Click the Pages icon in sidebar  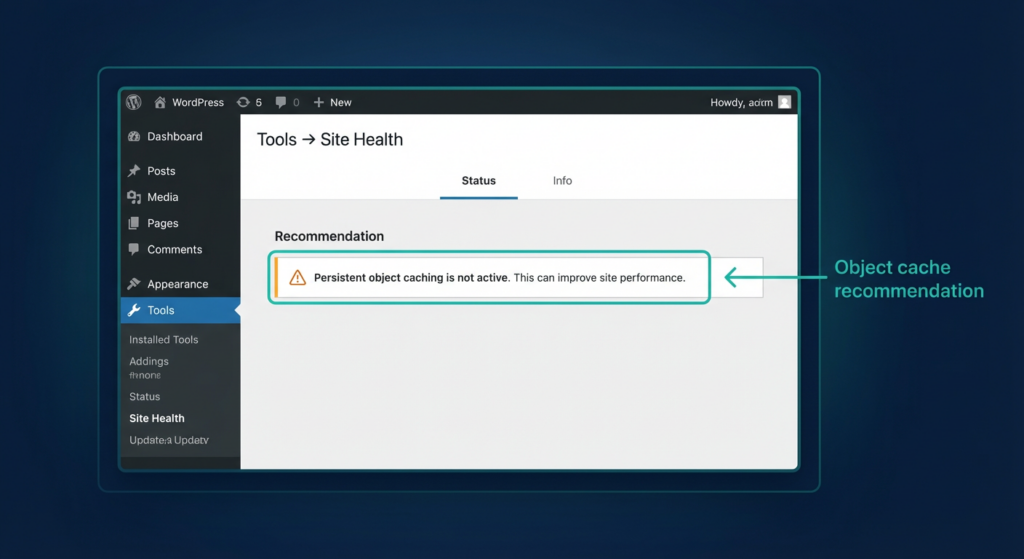[134, 224]
